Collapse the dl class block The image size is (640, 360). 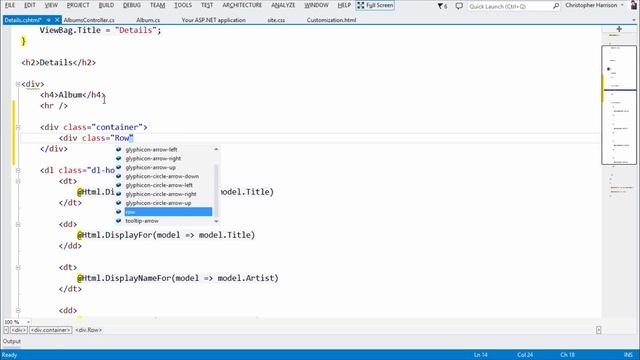tap(18, 170)
